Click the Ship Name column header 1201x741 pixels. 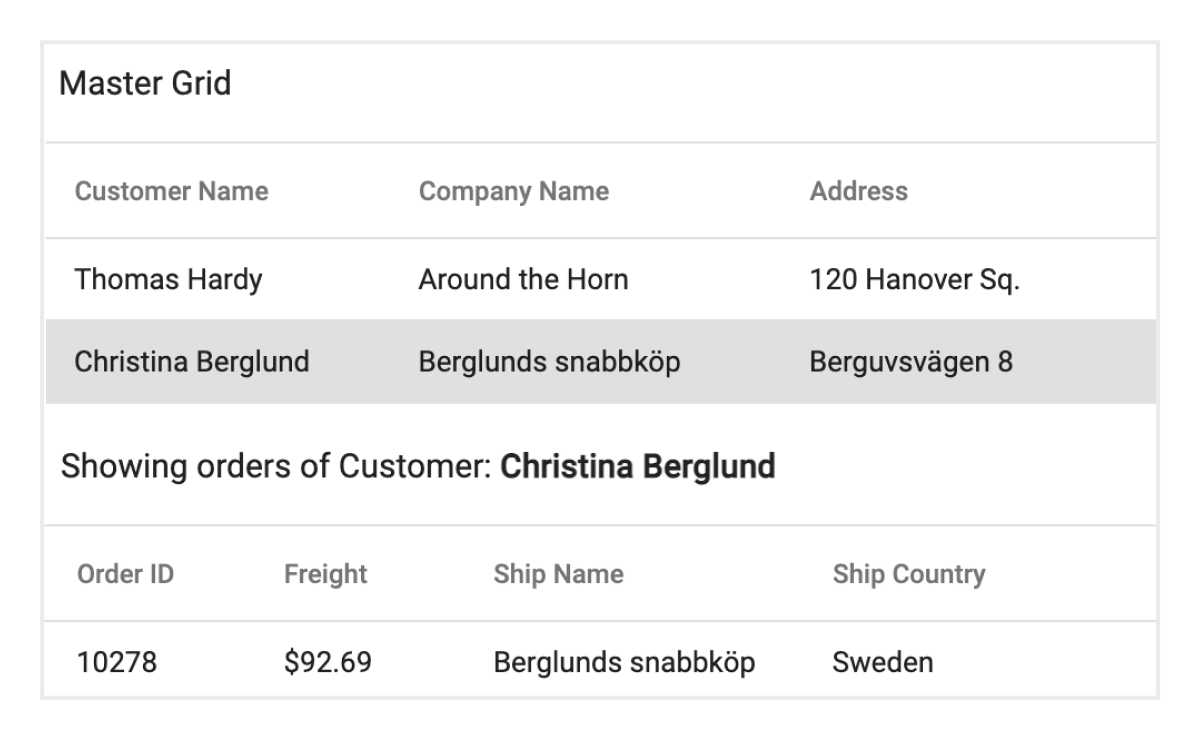[x=558, y=574]
